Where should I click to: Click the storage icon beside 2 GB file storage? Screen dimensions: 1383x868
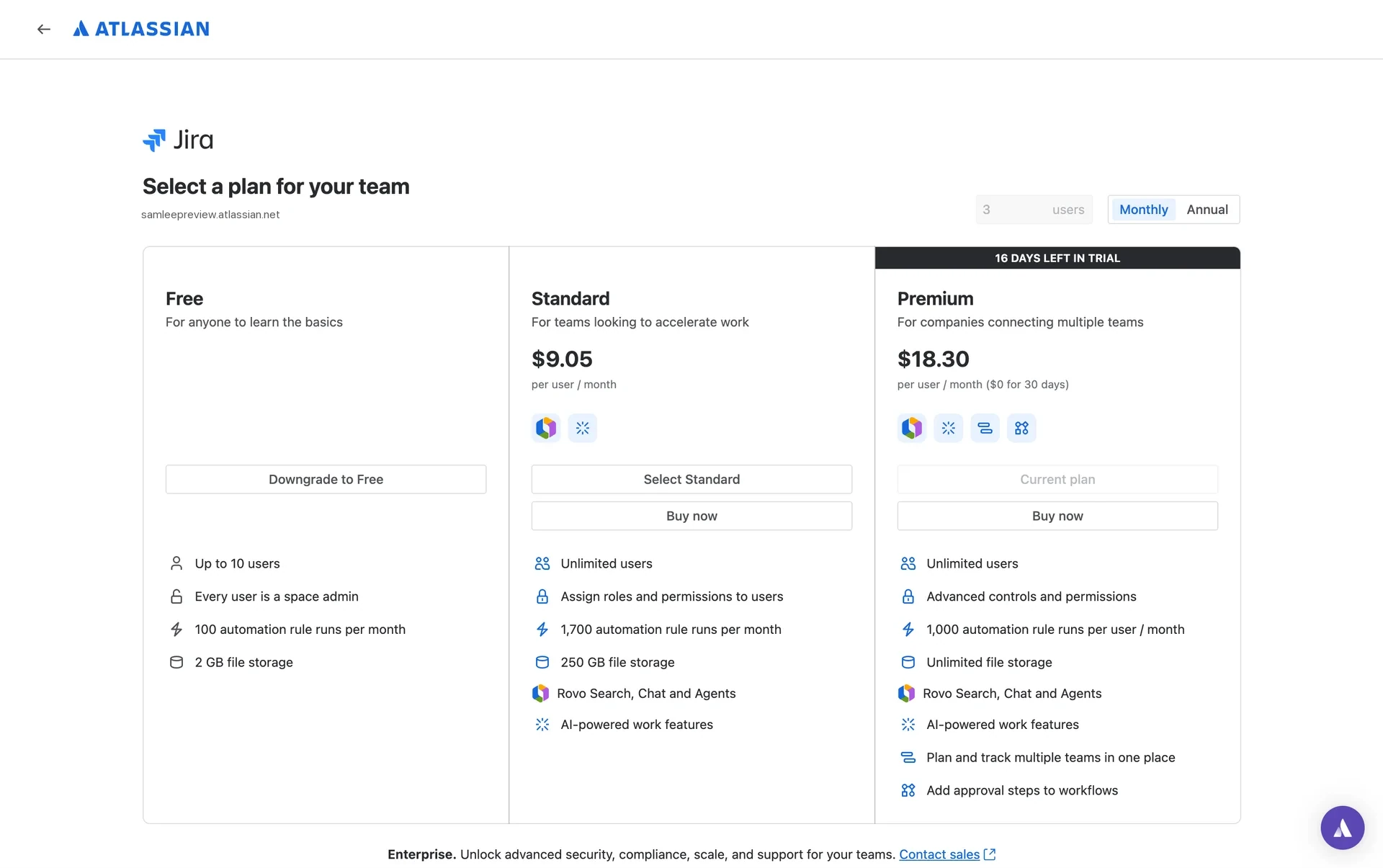(x=176, y=662)
